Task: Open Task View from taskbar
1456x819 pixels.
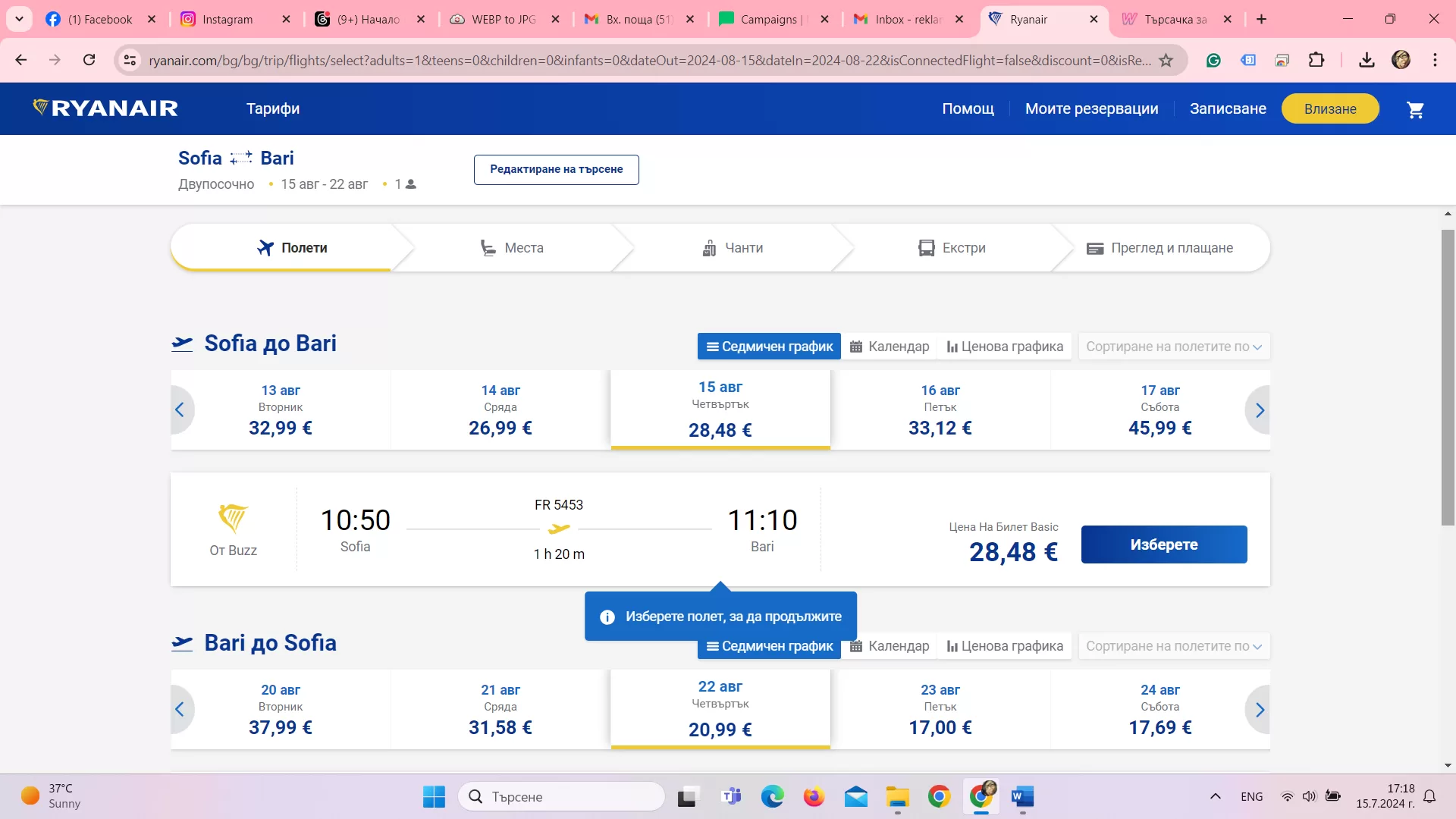Action: point(687,796)
